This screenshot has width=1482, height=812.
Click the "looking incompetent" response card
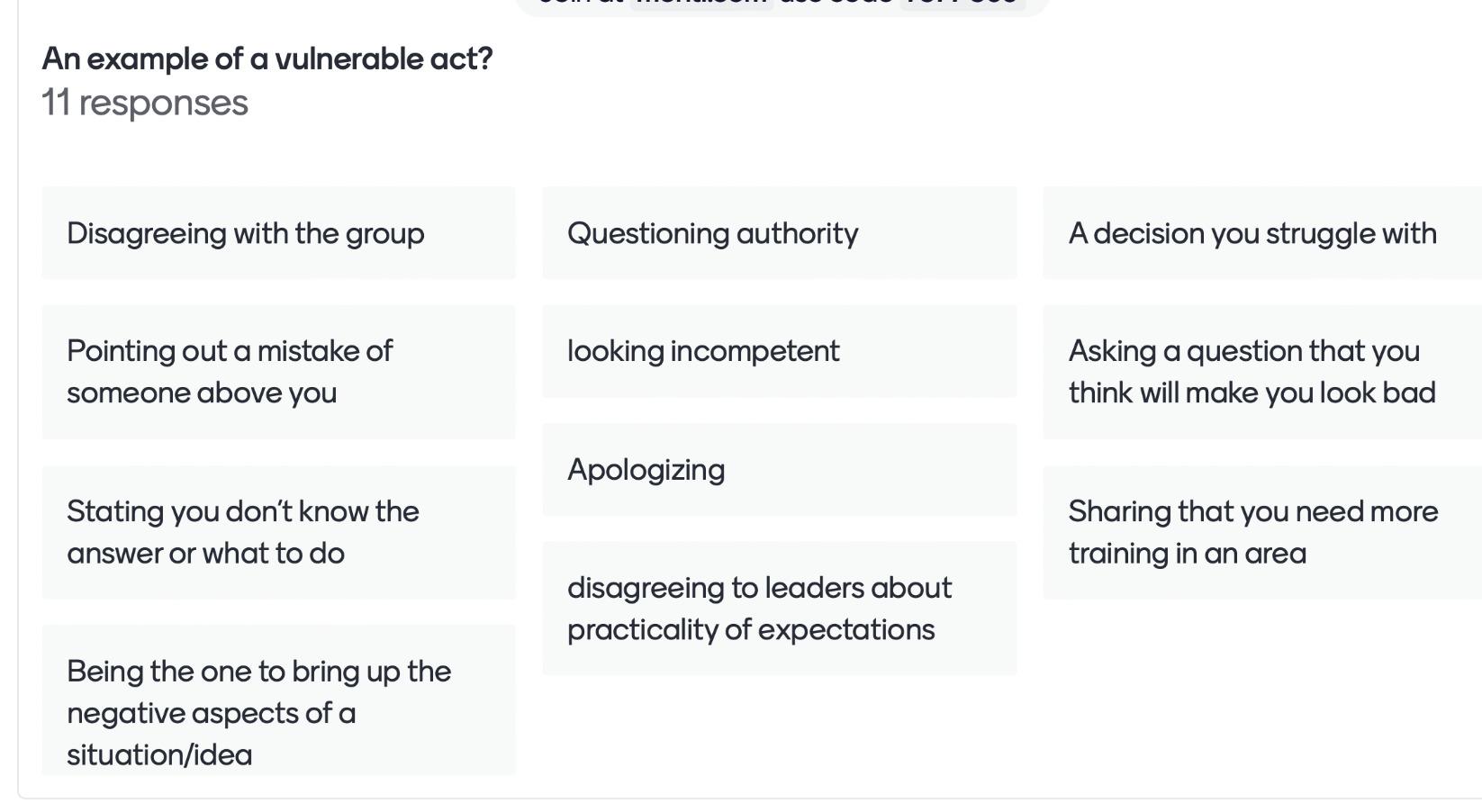click(x=779, y=351)
